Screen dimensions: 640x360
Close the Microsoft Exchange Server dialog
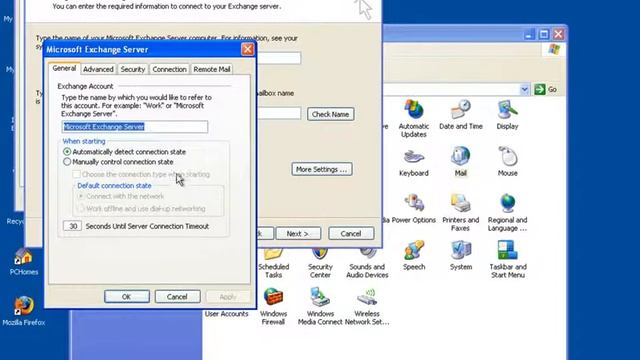(247, 49)
